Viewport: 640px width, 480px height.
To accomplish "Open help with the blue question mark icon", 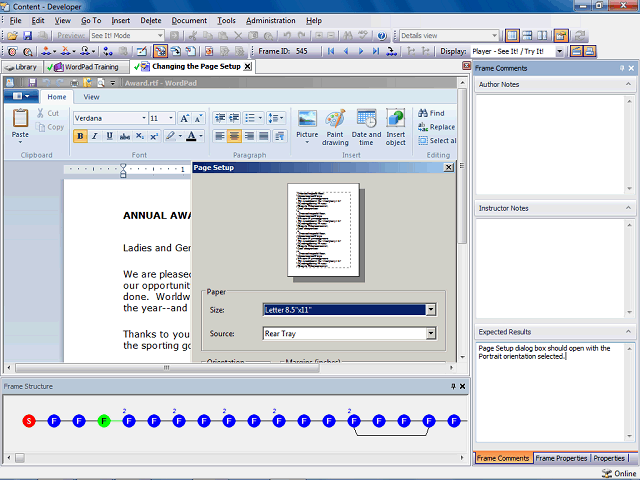I will click(382, 36).
